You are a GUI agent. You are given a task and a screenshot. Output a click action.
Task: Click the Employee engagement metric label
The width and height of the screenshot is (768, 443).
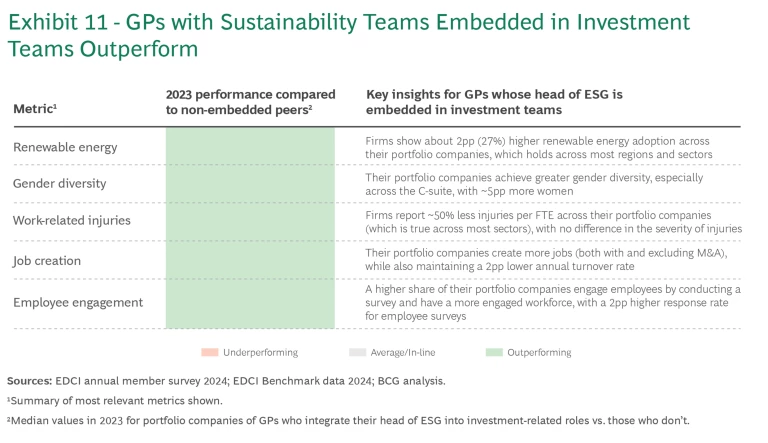[78, 302]
